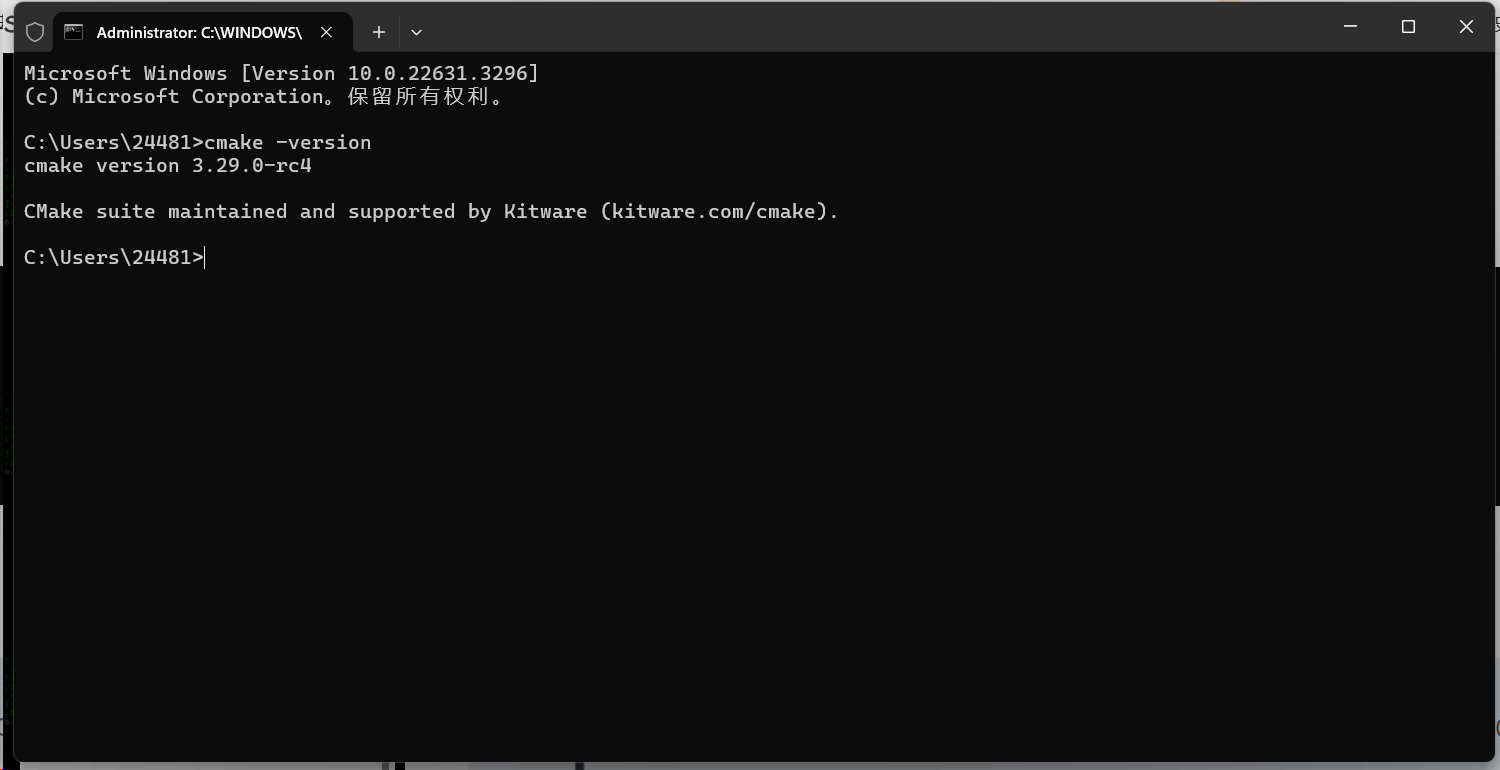The height and width of the screenshot is (770, 1500).
Task: Click the "cmake version 3.29.0-rc4" output line
Action: [168, 166]
